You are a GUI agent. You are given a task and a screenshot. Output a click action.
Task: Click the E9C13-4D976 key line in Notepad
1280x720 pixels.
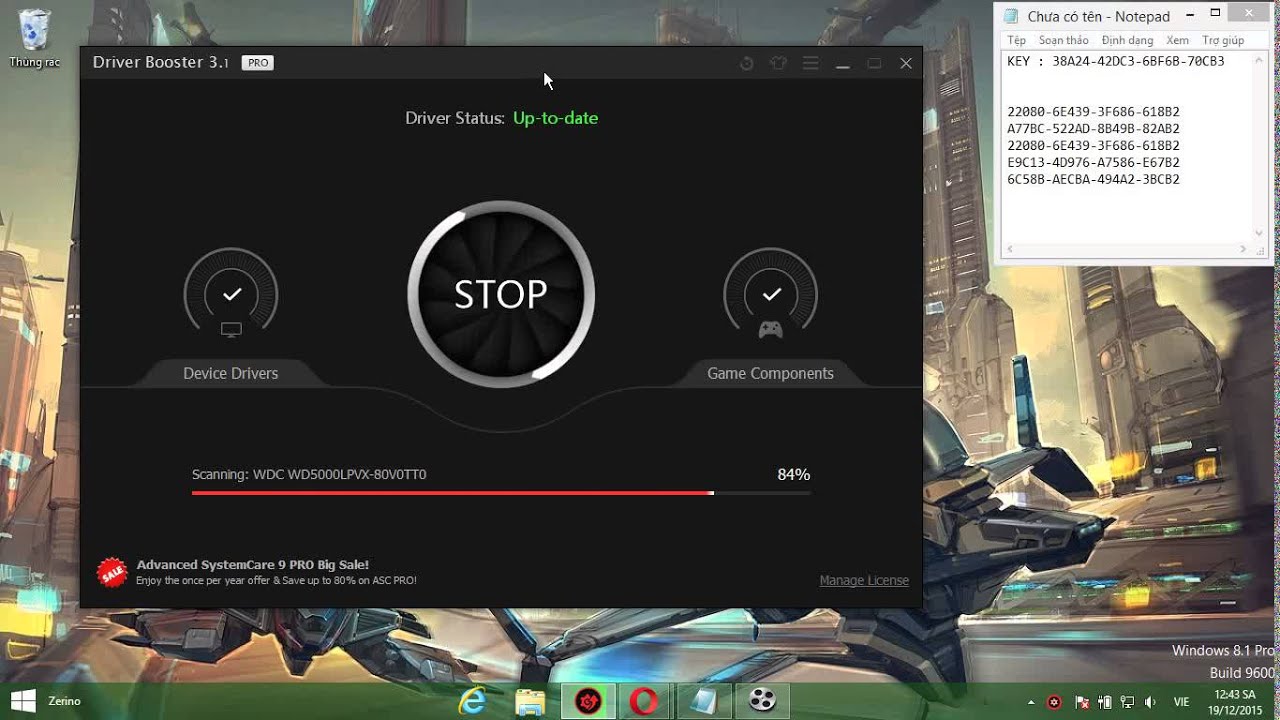(1093, 163)
